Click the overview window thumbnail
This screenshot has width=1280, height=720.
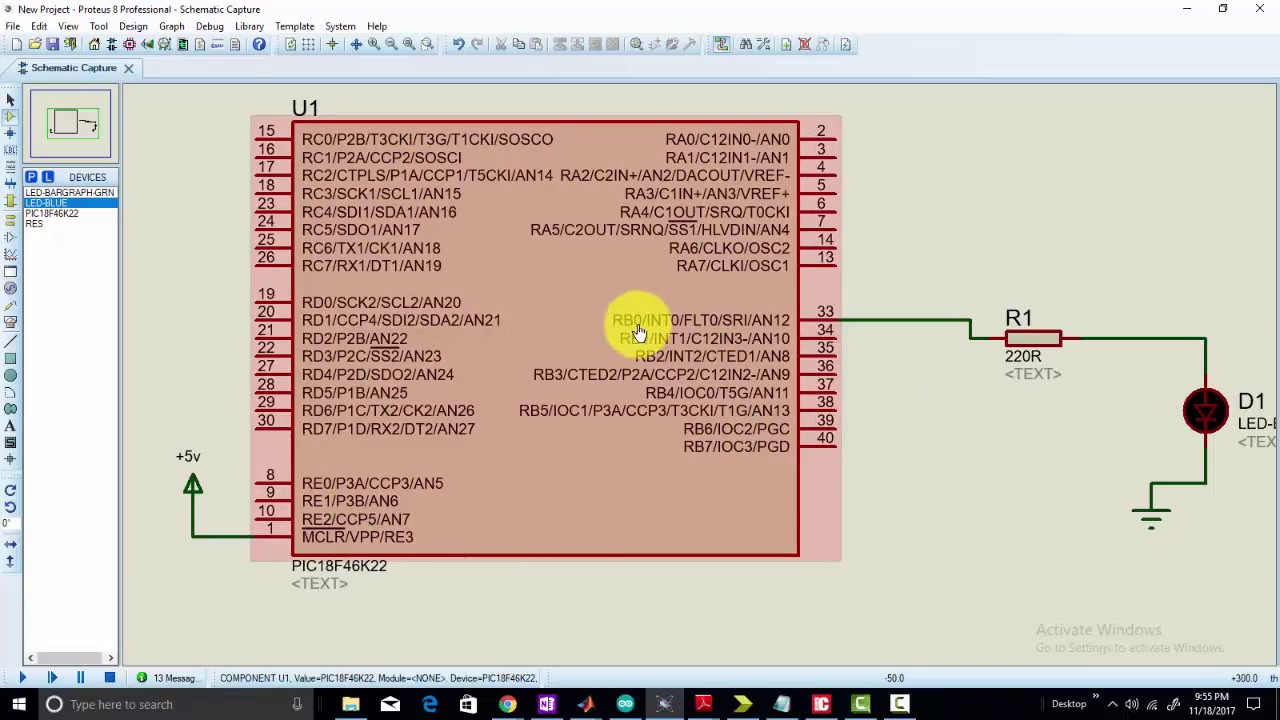point(70,124)
